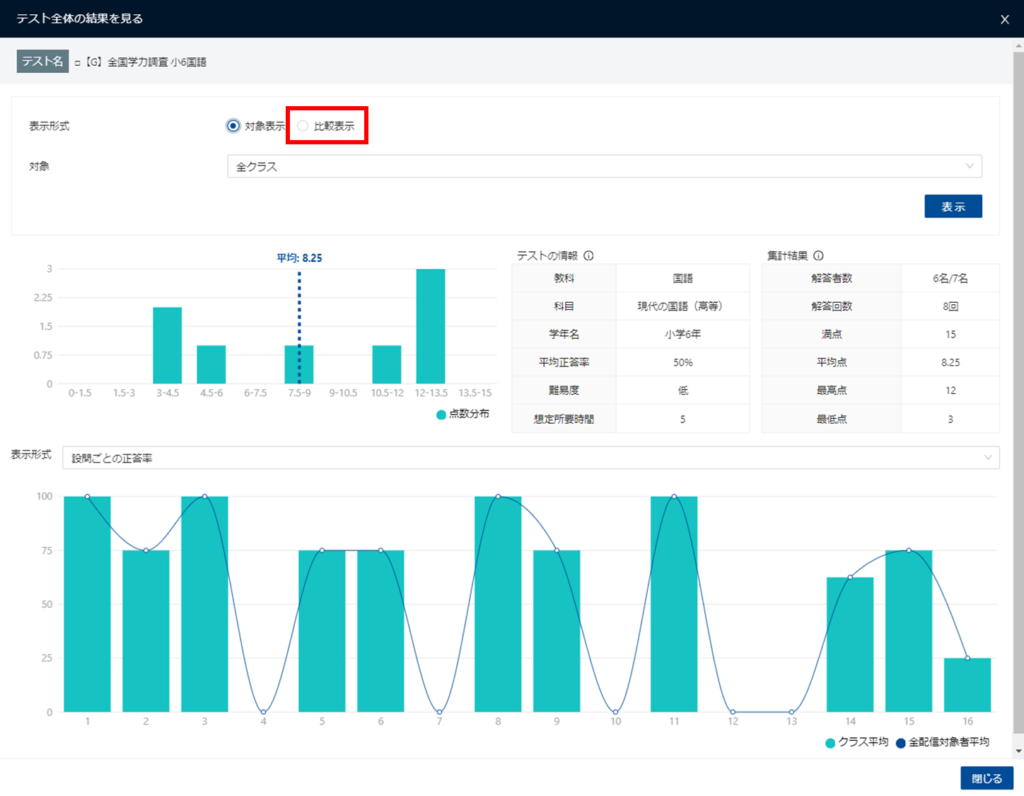Click the 0-1.5 axis label of histogram
The image size is (1024, 796).
[x=80, y=393]
